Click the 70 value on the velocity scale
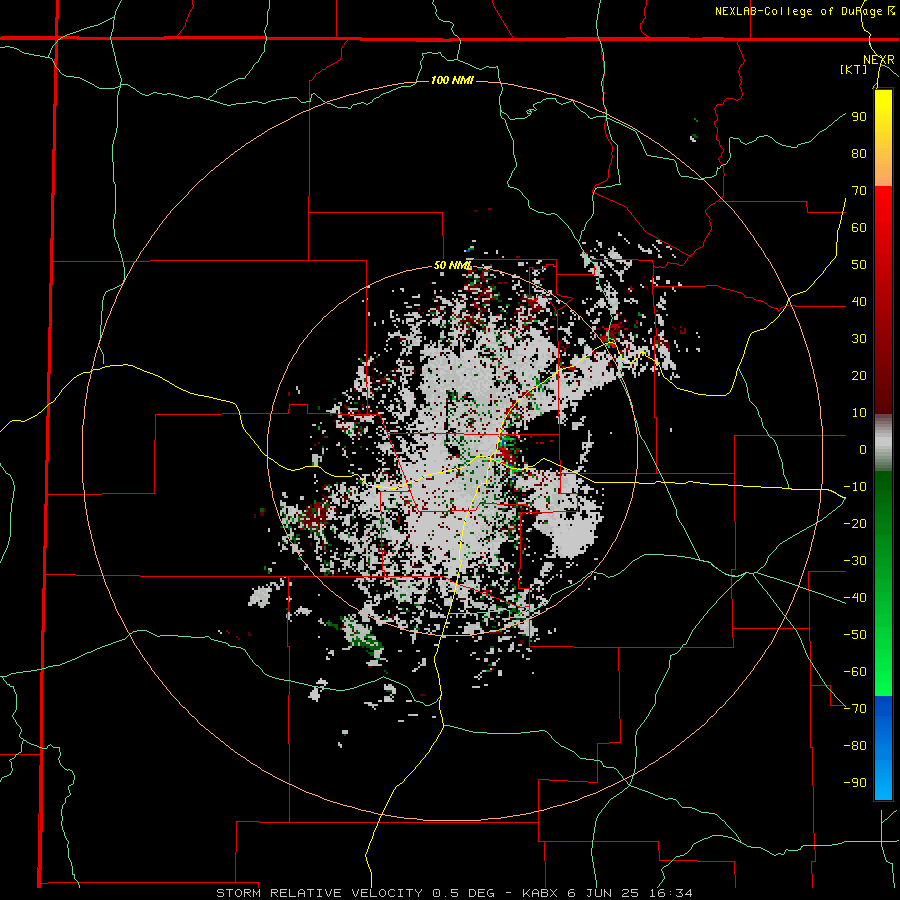 [859, 191]
